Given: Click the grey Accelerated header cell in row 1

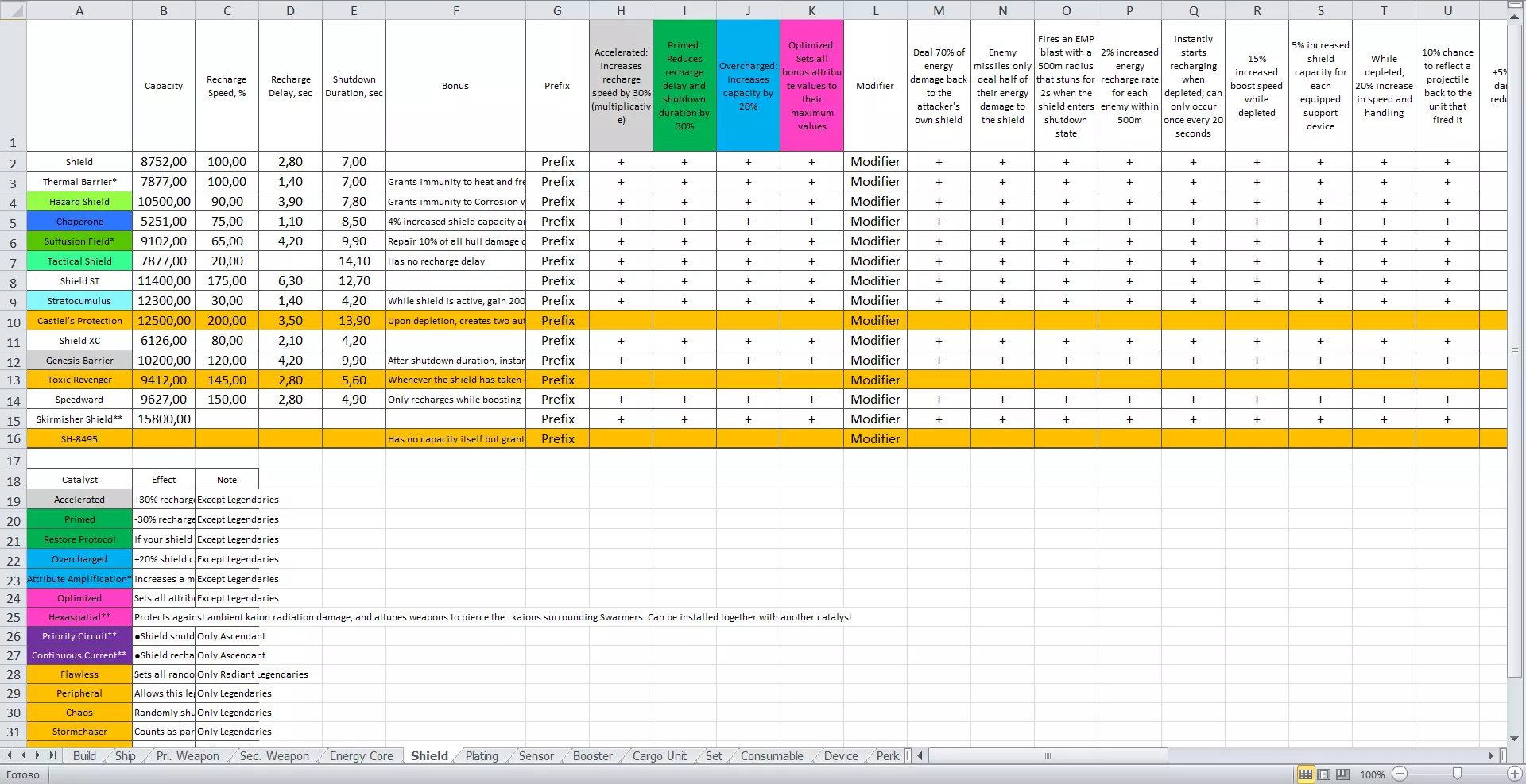Looking at the screenshot, I should pyautogui.click(x=621, y=86).
